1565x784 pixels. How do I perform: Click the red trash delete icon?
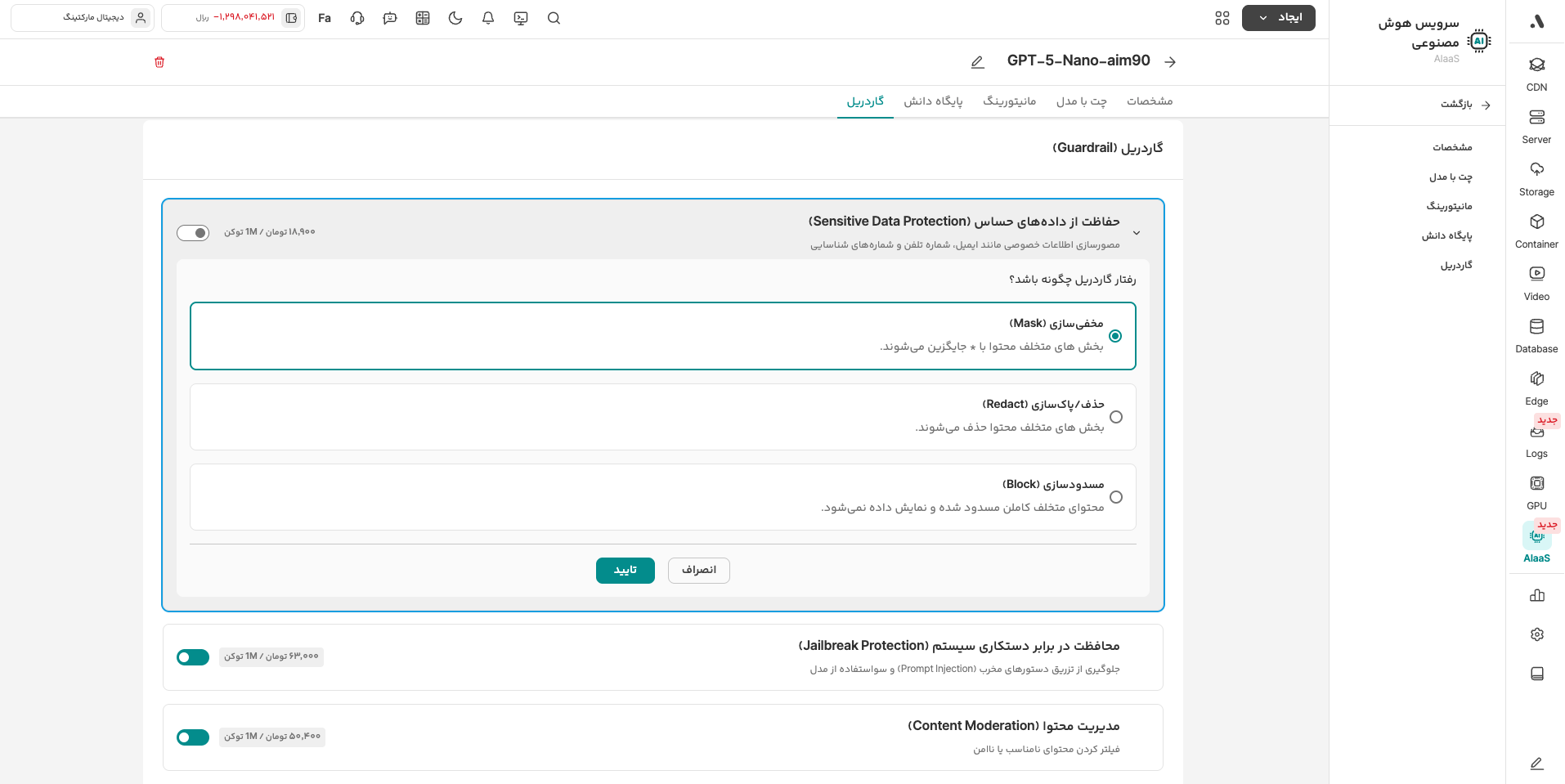pyautogui.click(x=159, y=62)
